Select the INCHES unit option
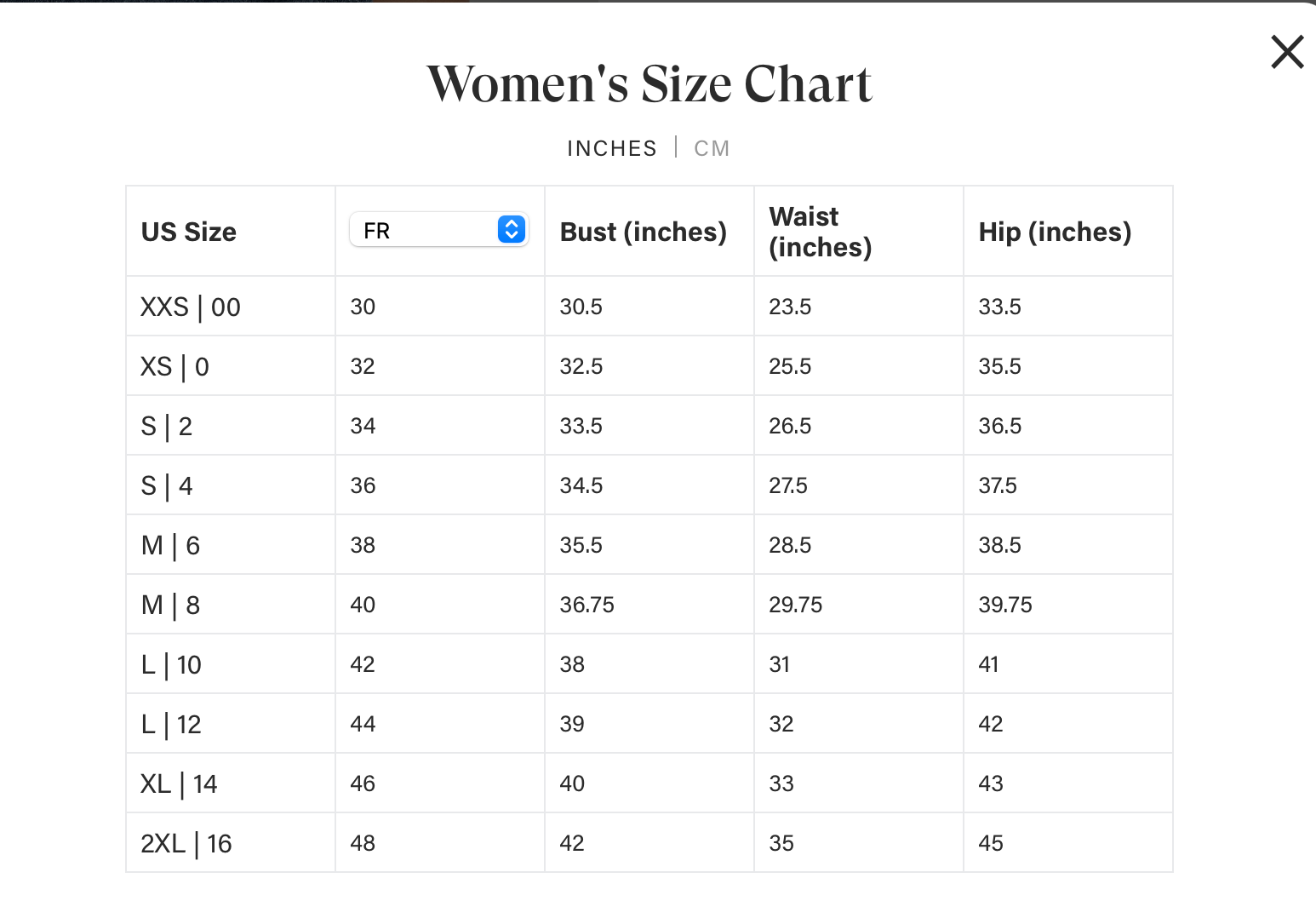 612,148
